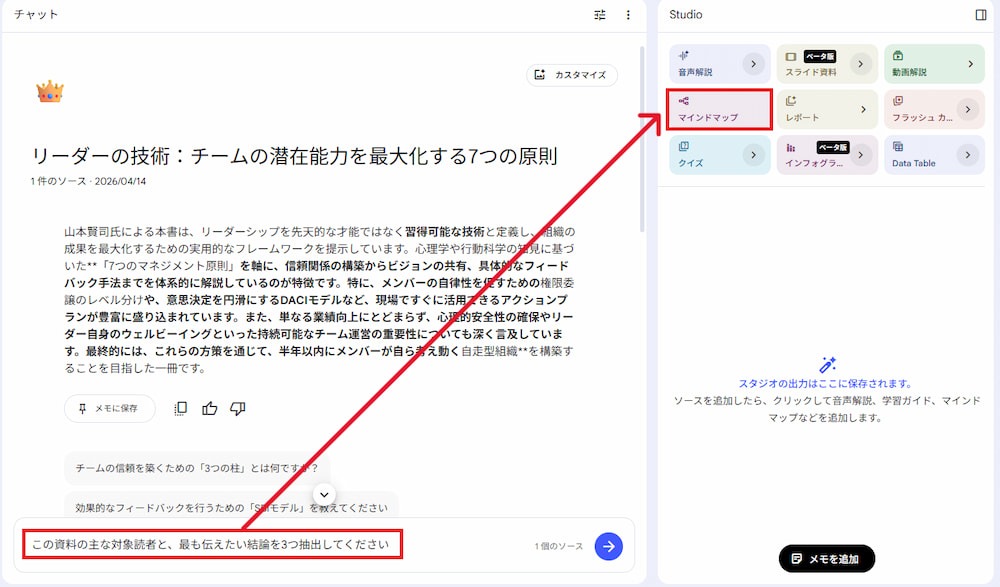This screenshot has height=587, width=1000.
Task: Create スライド資料 slide deck
Action: pos(827,64)
